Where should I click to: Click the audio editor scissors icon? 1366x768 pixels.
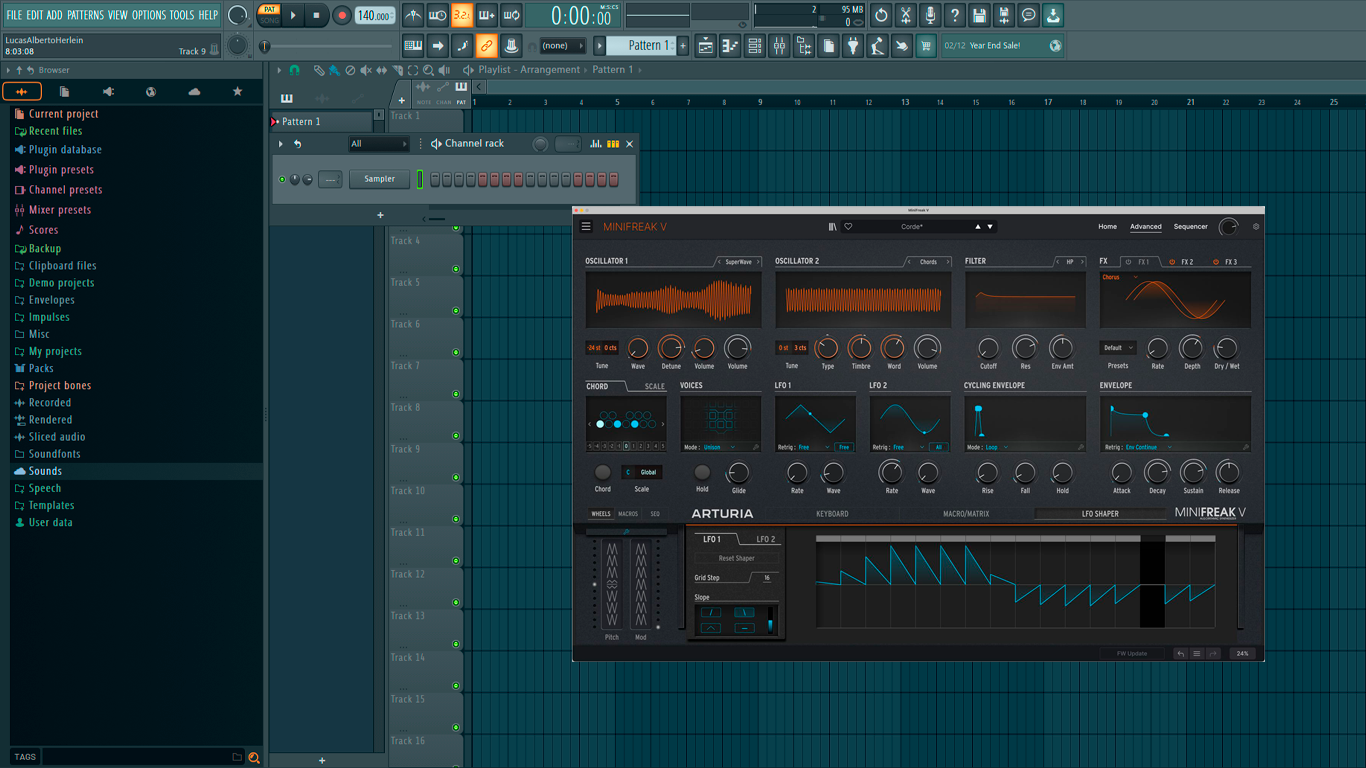coord(905,15)
